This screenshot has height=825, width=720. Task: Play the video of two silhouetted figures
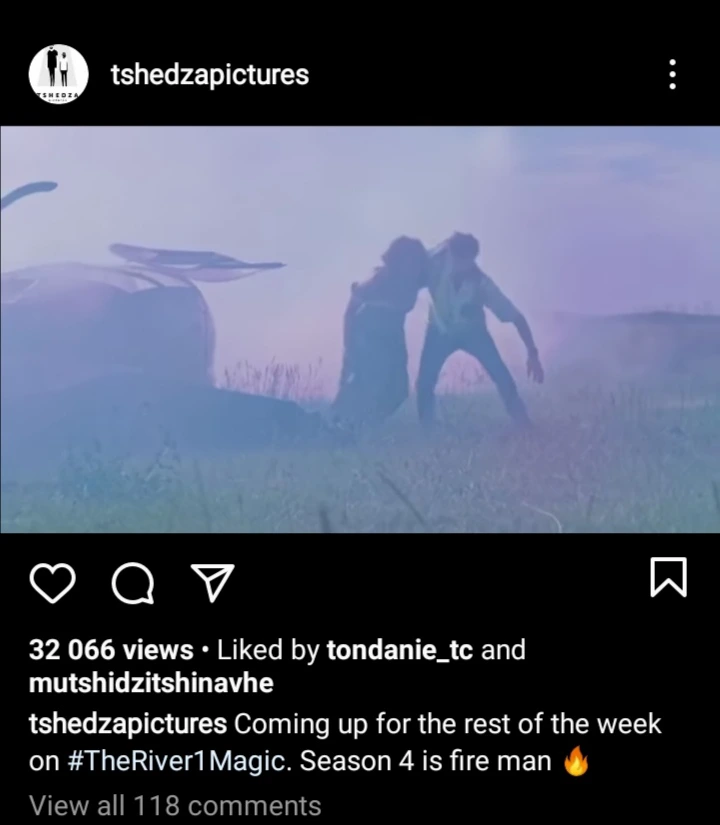coord(360,329)
